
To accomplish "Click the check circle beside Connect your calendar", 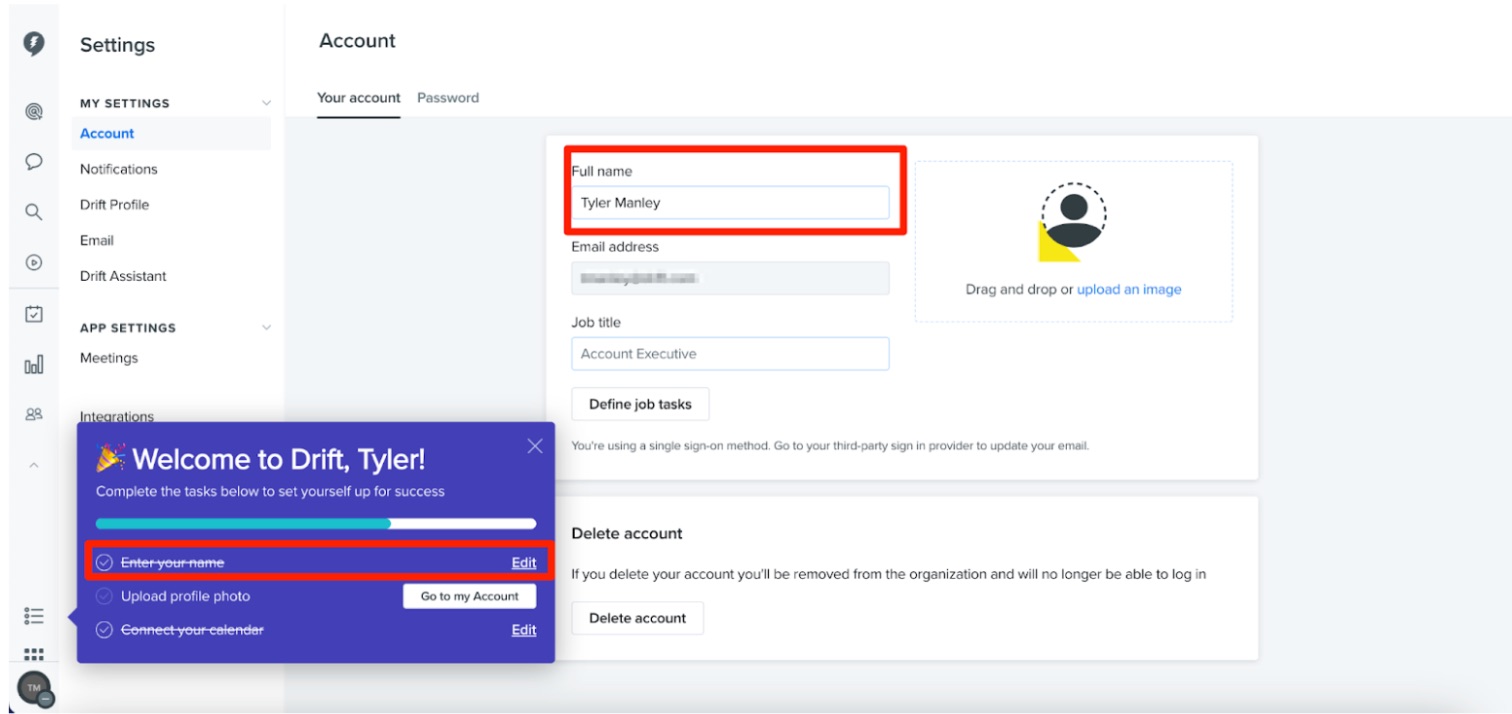I will pos(104,630).
